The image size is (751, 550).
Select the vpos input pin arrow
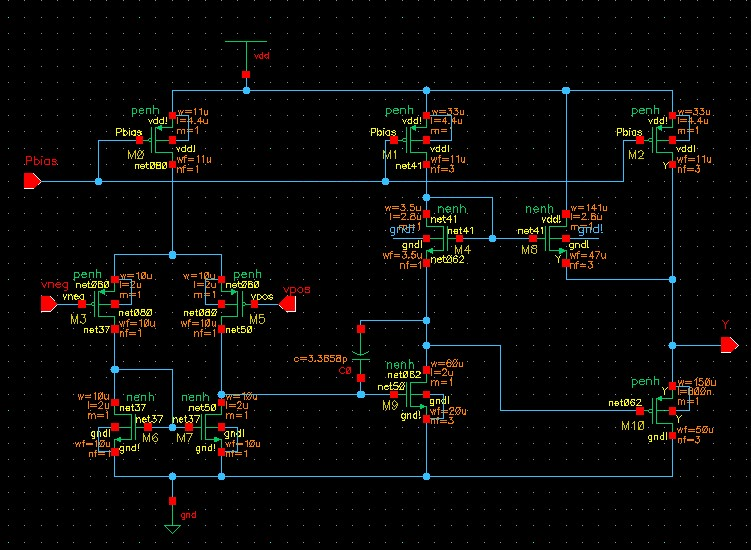[x=287, y=304]
